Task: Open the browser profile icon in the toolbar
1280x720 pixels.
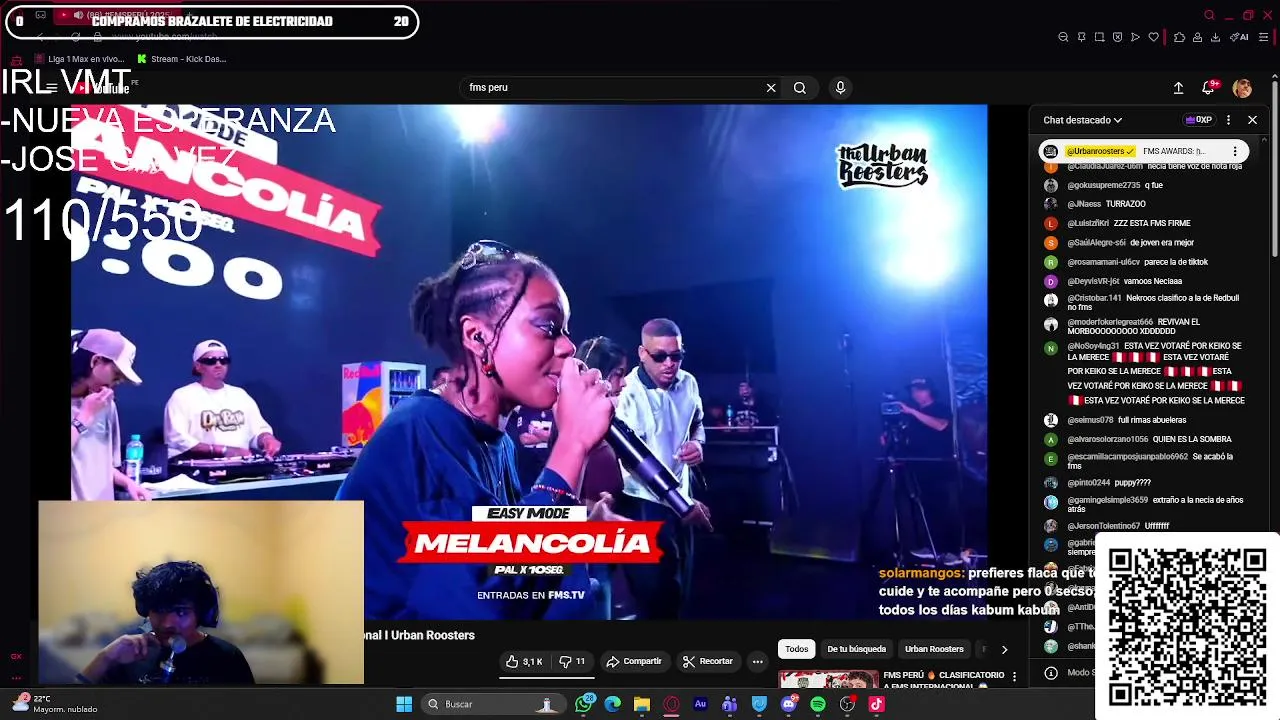Action: 1197,37
